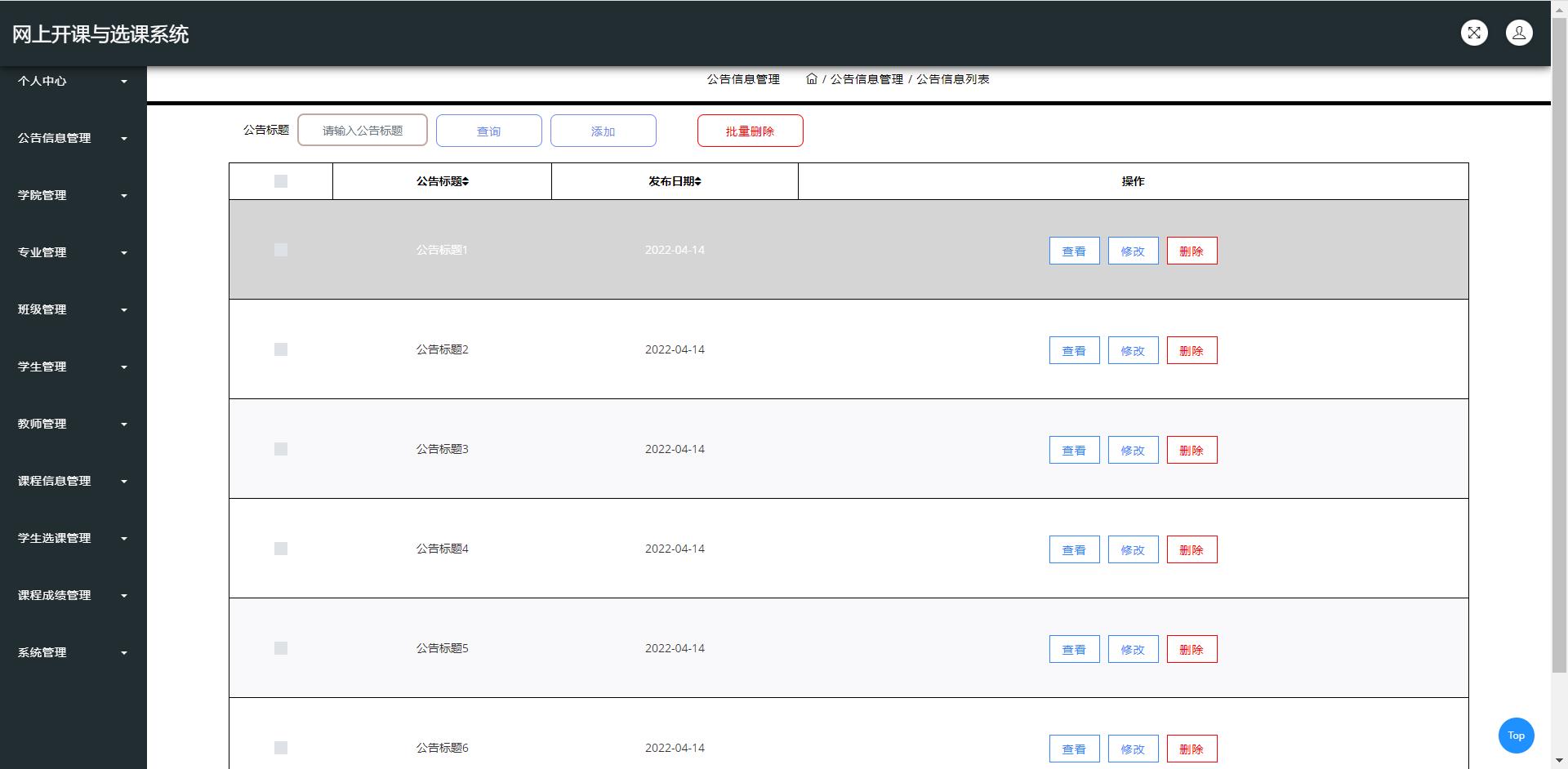Click 删除 for 公告标题2
The image size is (1568, 769).
click(x=1192, y=350)
